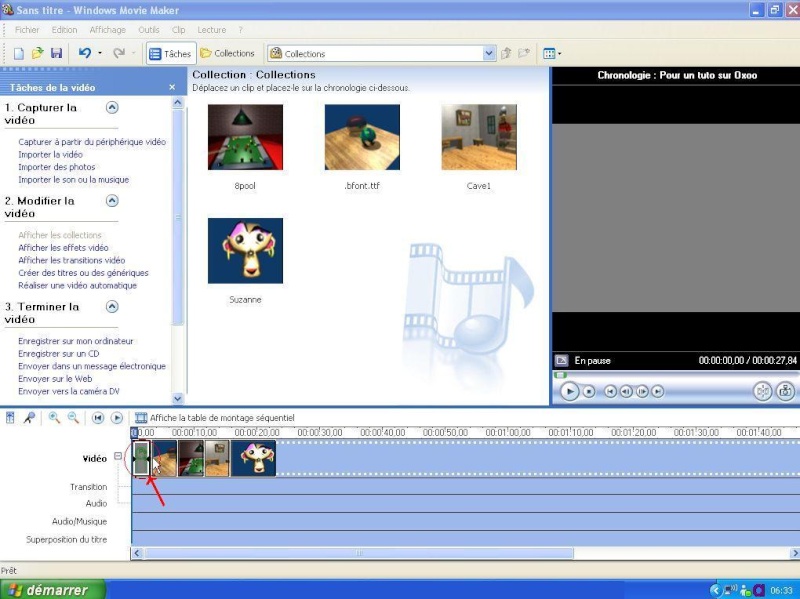Toggle the Collections pane button
Image resolution: width=800 pixels, height=599 pixels.
228,53
